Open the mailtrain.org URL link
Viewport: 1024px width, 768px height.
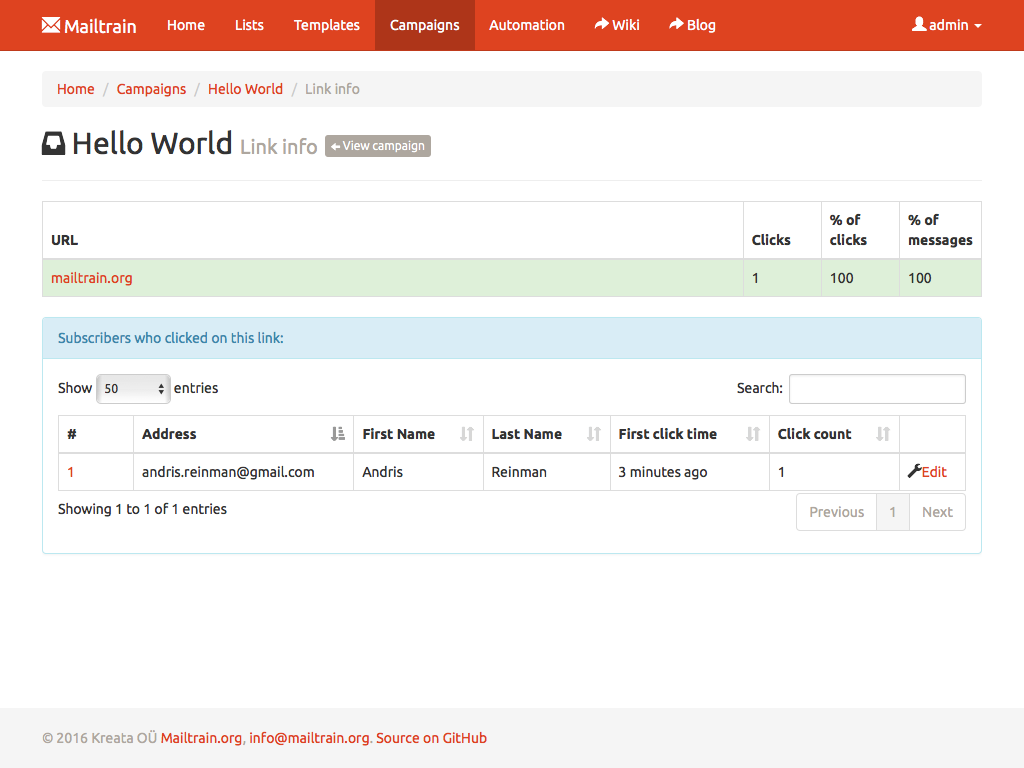(92, 278)
